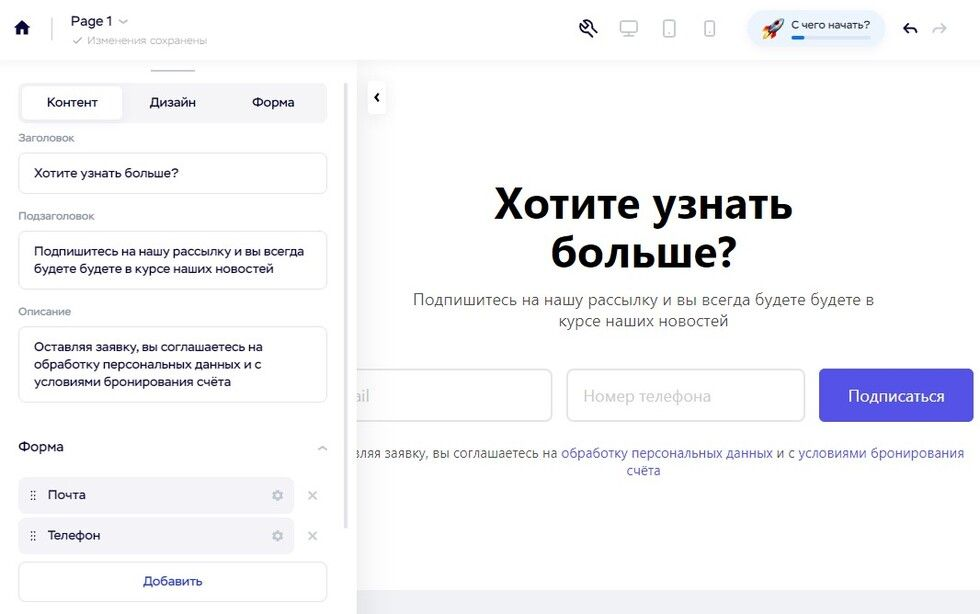Go to the home icon

[x=22, y=28]
